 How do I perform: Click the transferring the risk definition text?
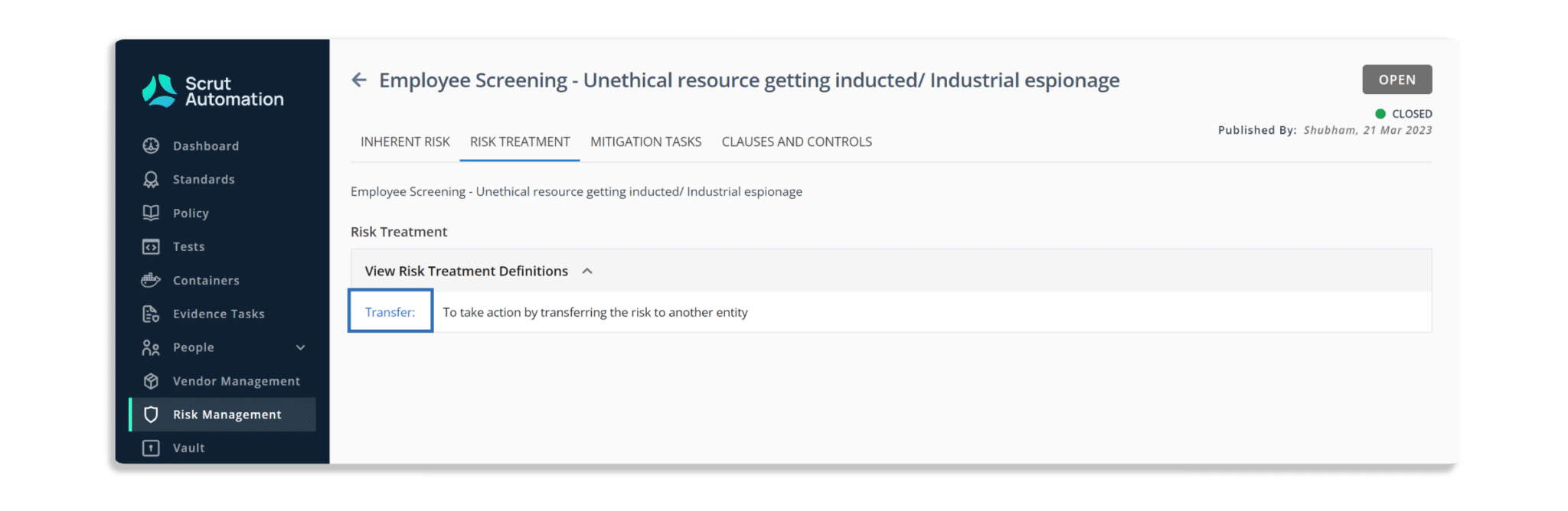tap(596, 312)
